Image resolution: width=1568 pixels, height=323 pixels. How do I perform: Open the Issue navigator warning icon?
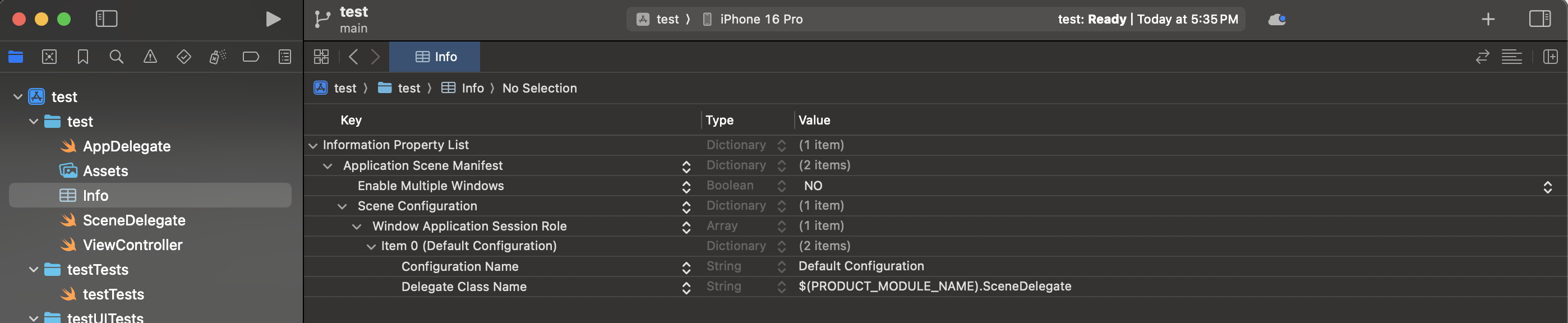coord(150,57)
